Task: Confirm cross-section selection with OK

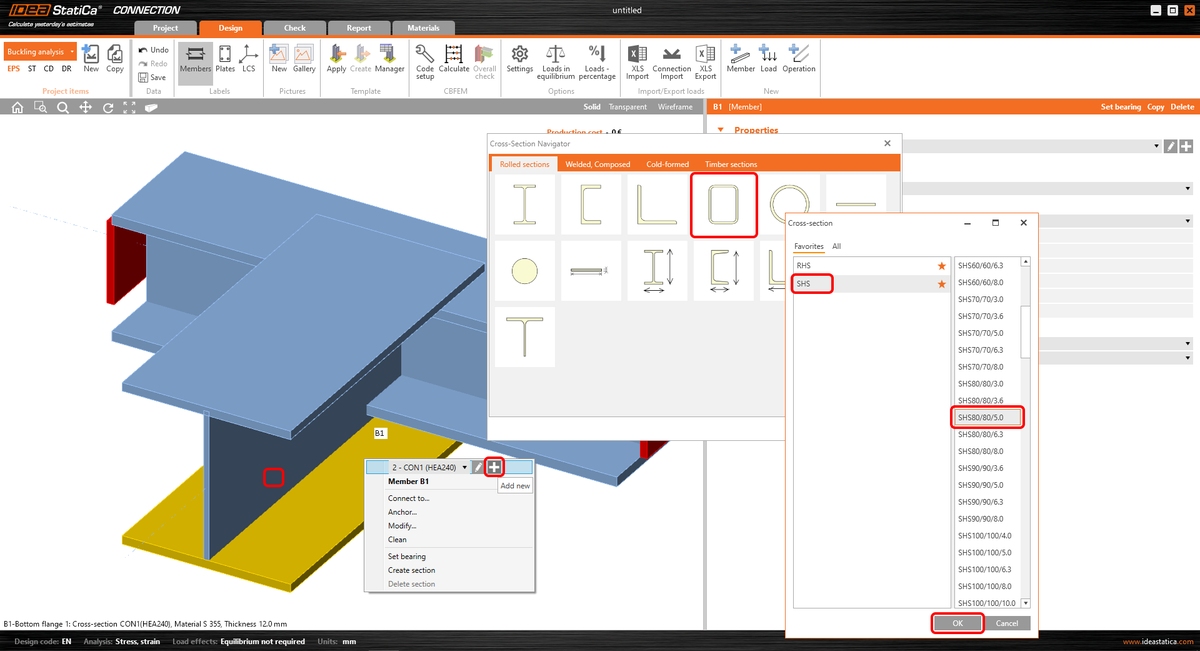Action: (957, 622)
